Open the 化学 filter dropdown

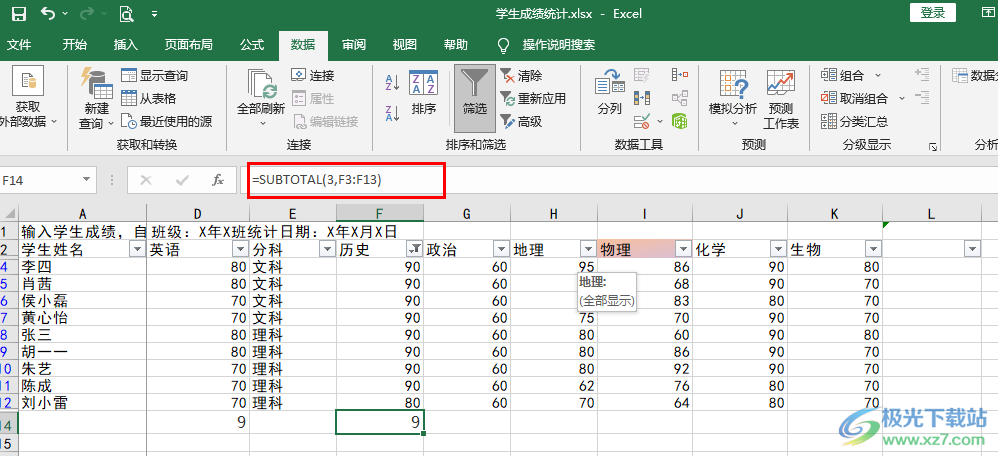tap(778, 250)
